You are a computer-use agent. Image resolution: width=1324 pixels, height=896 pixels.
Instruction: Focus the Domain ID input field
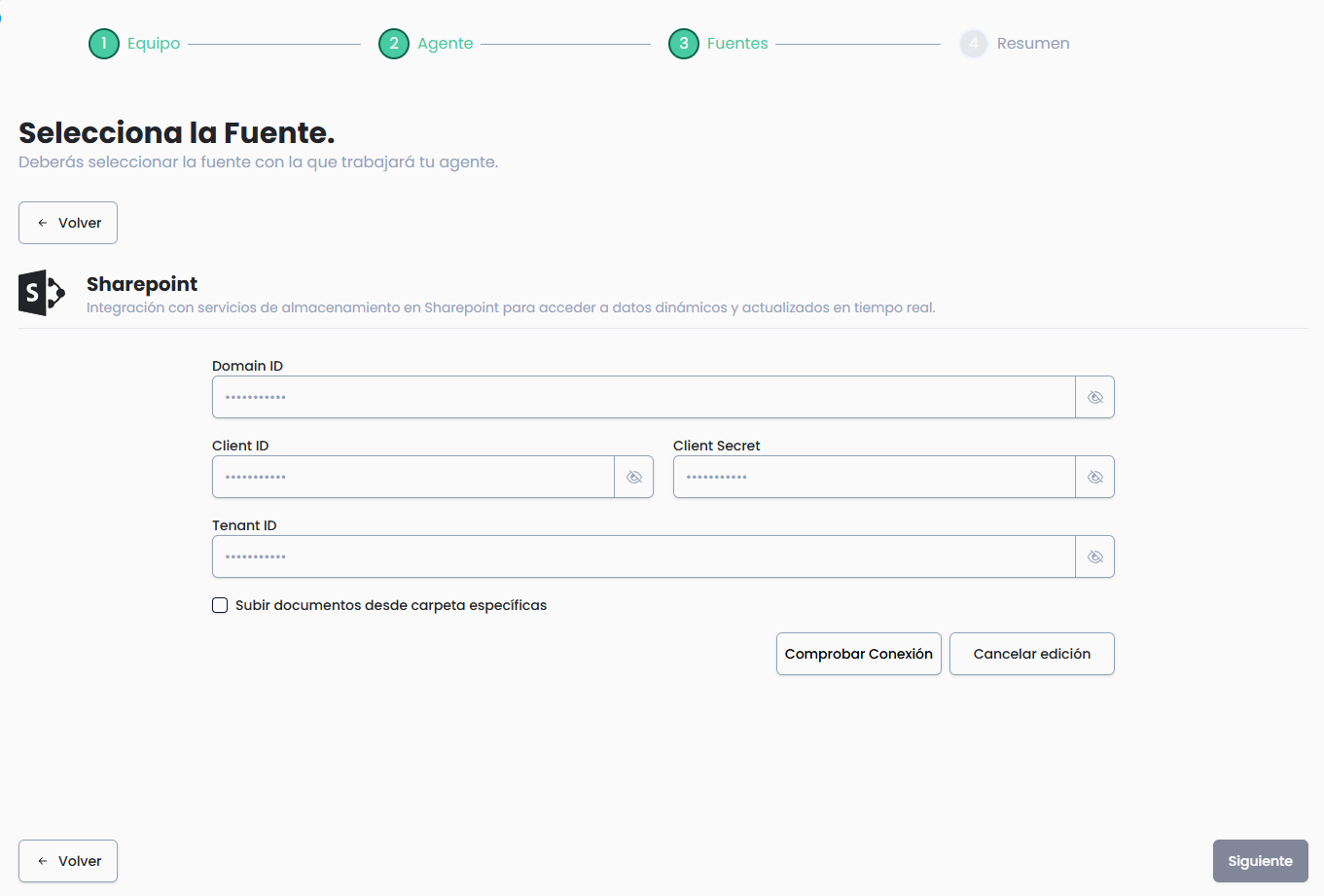tap(642, 397)
